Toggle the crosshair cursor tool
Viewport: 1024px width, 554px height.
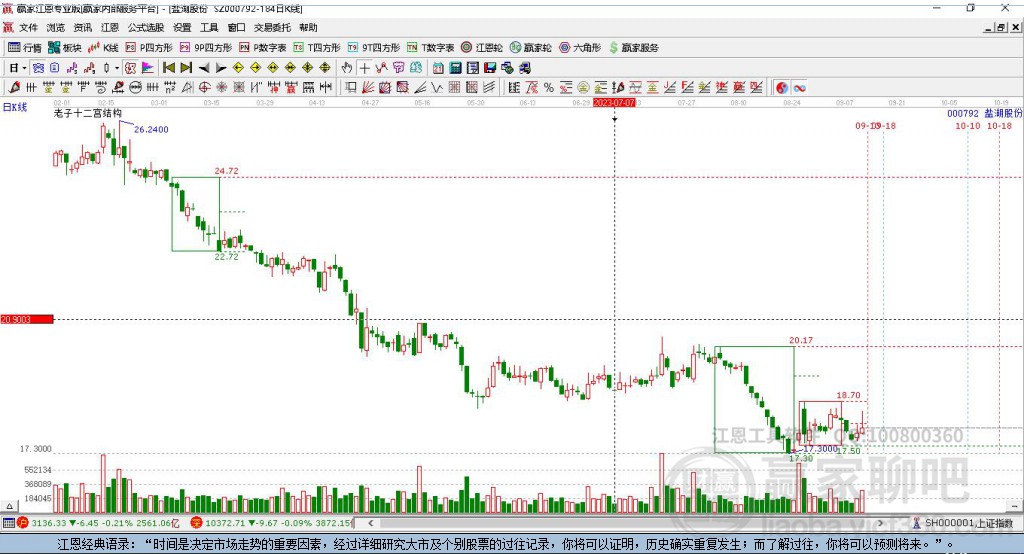point(364,68)
